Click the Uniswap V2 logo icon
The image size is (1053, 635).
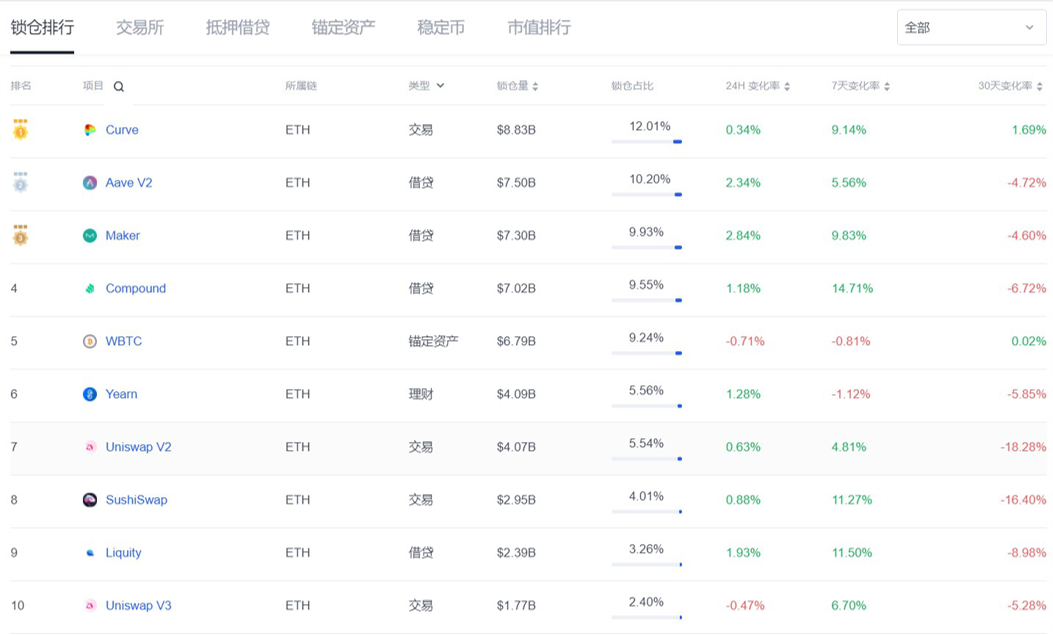click(89, 447)
